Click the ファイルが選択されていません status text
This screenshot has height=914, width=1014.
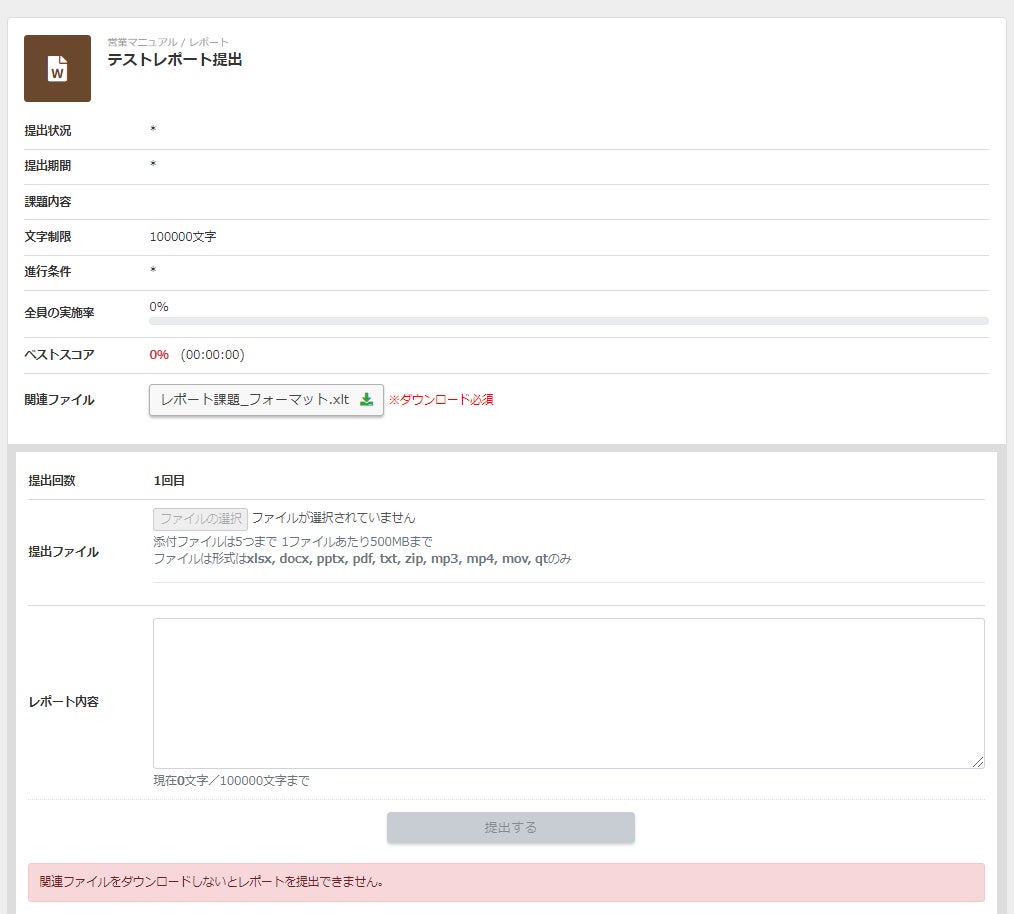(x=333, y=518)
